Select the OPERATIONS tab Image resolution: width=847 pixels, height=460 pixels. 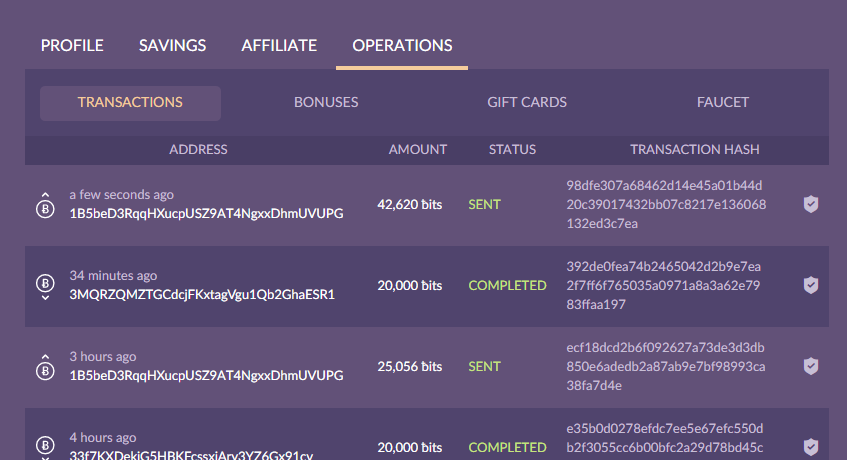point(402,45)
